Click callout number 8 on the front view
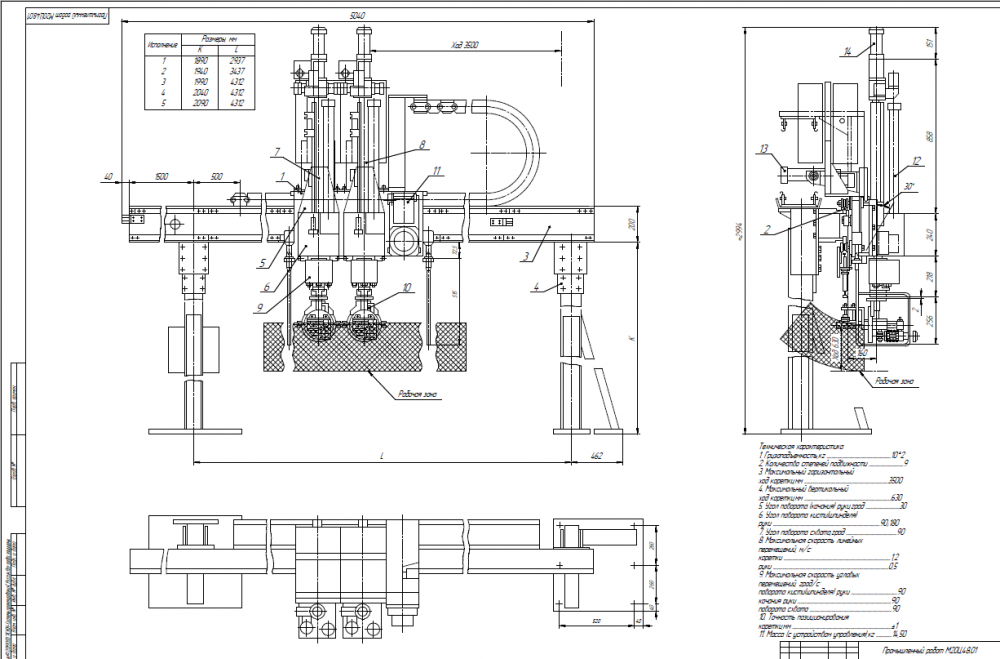Viewport: 1000px width, 659px height. point(422,145)
